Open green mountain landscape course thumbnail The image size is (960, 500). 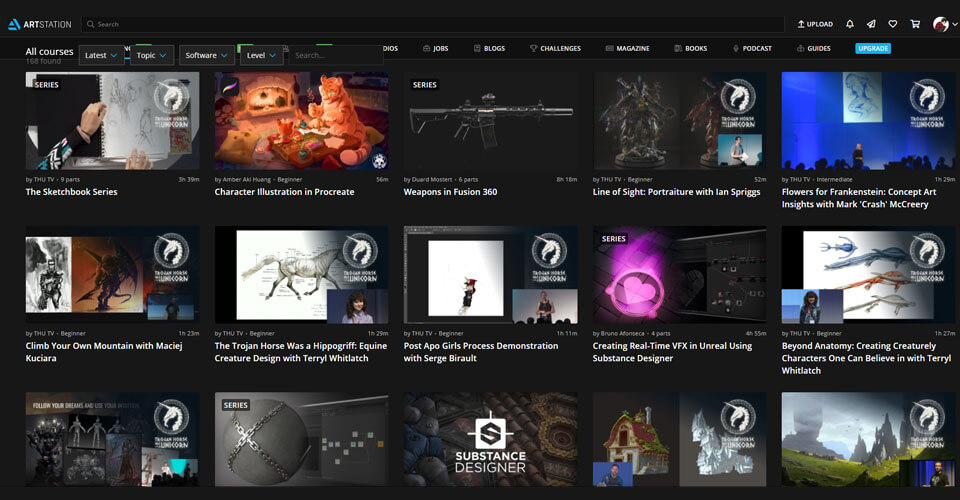[x=868, y=439]
